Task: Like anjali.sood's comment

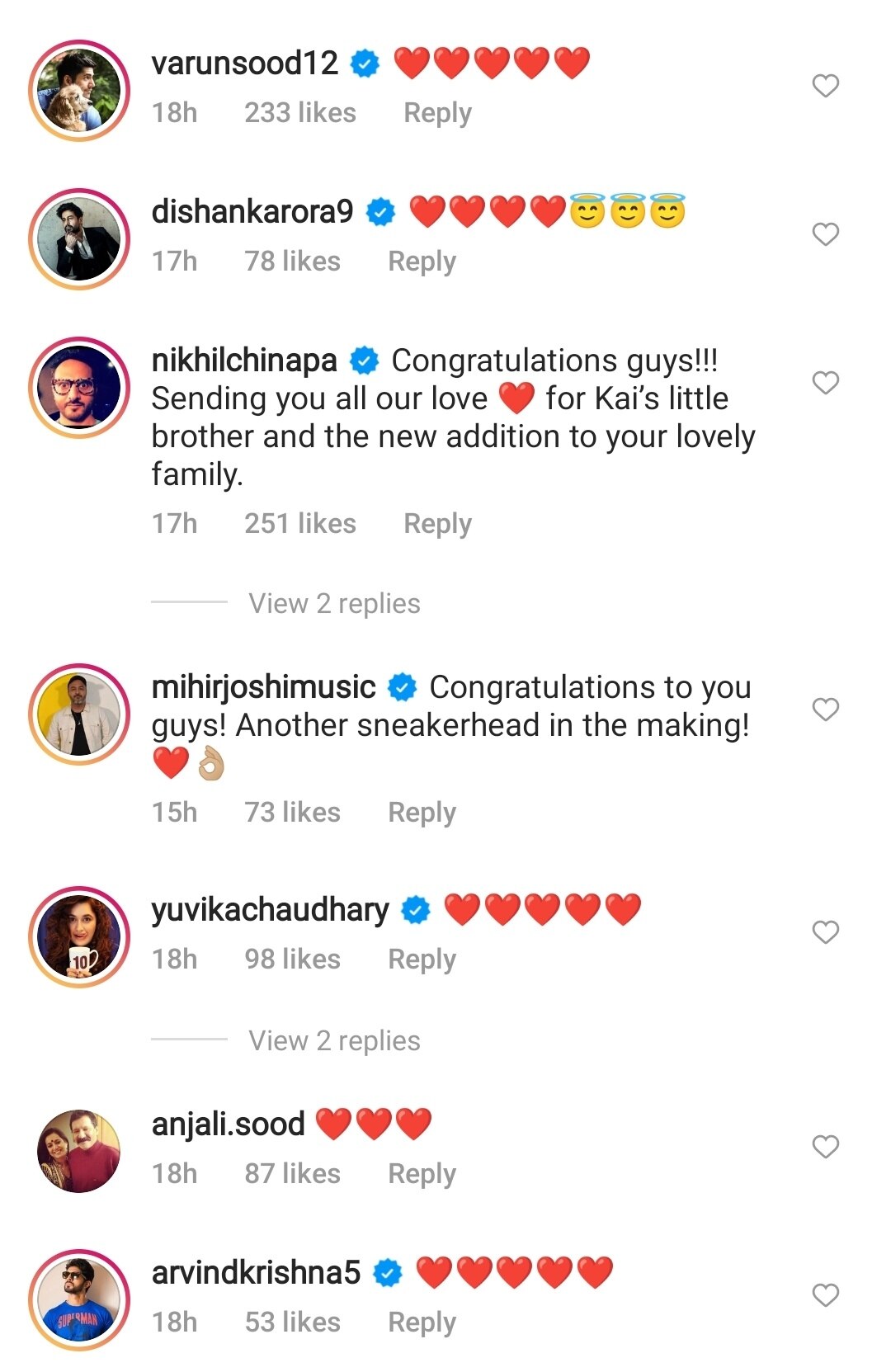Action: 825,1147
